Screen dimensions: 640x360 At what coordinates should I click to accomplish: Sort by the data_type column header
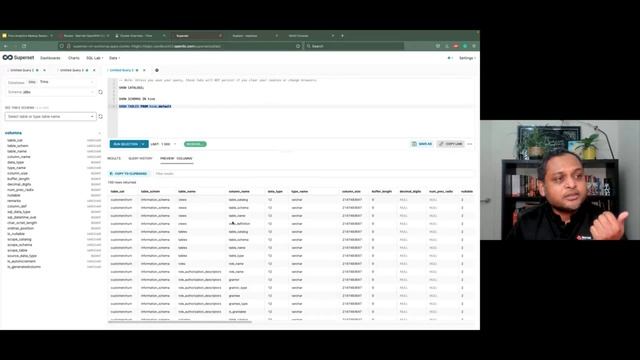[275, 191]
